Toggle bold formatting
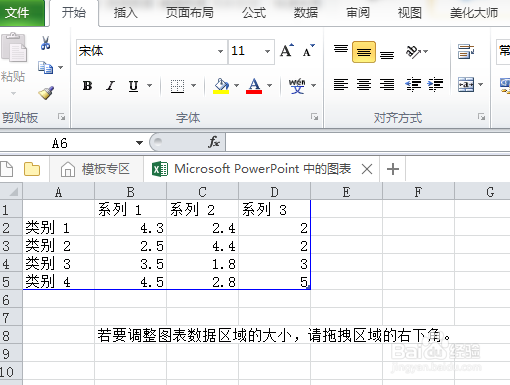Image resolution: width=510 pixels, height=385 pixels. point(88,86)
